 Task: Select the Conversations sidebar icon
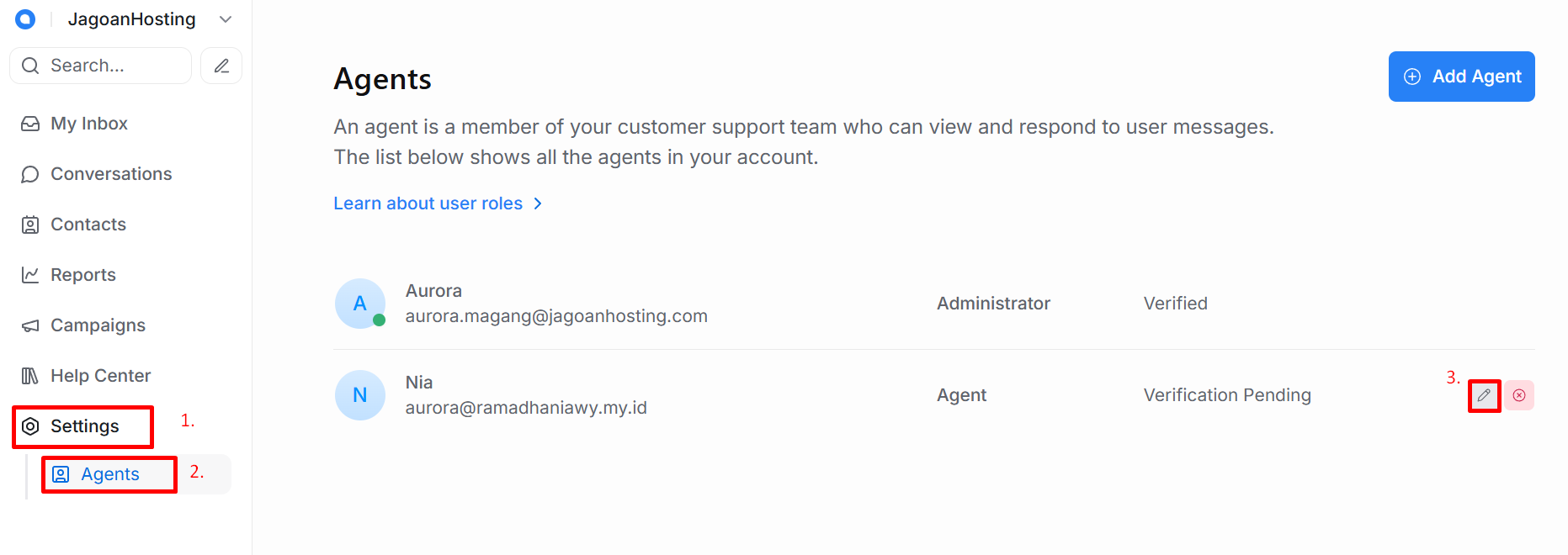[x=30, y=174]
